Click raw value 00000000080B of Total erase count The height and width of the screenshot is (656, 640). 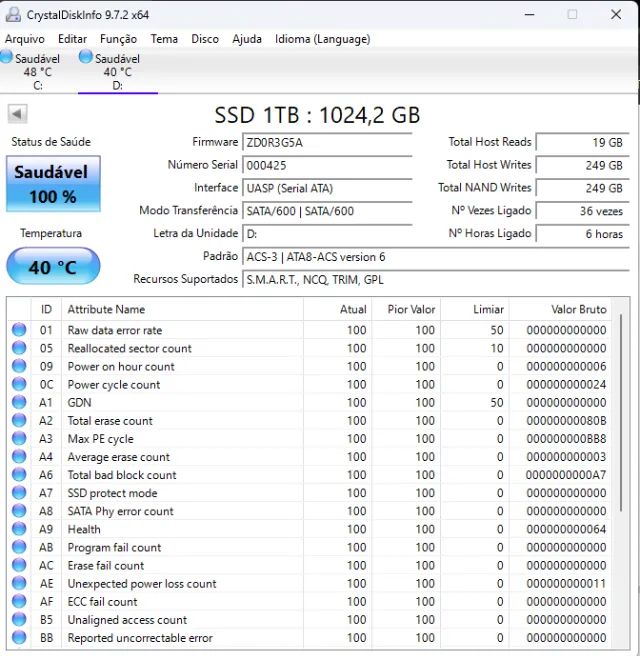coord(566,420)
